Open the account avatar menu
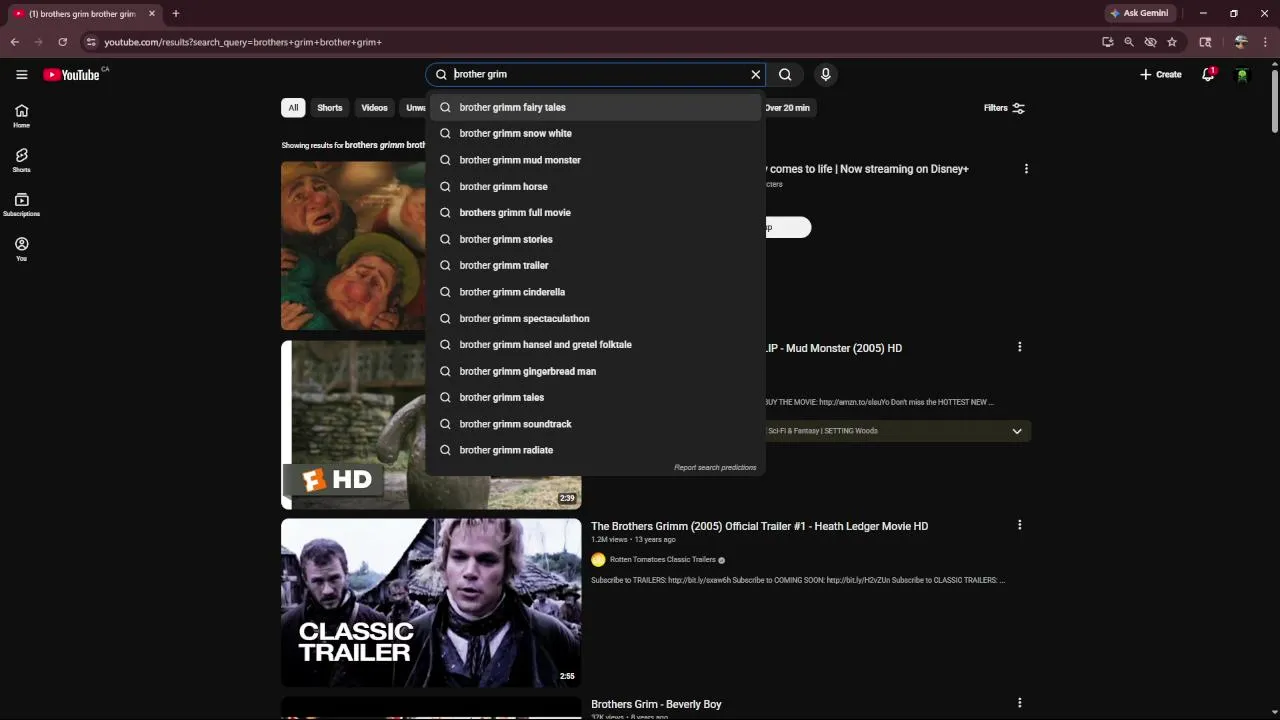The height and width of the screenshot is (720, 1280). (1242, 74)
